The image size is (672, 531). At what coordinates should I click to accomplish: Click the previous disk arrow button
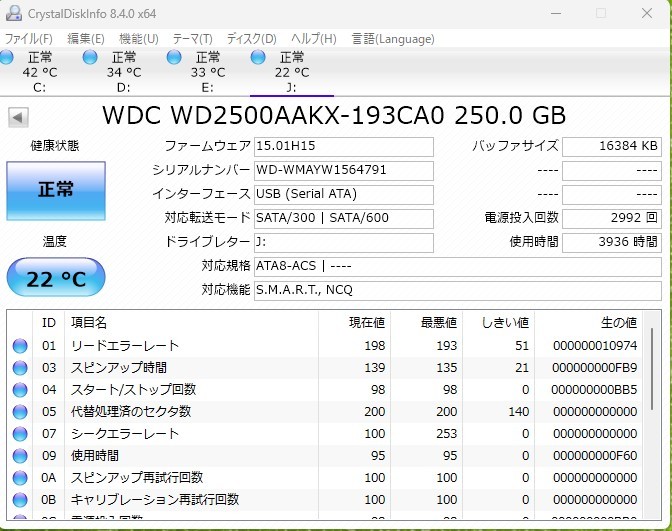point(18,117)
